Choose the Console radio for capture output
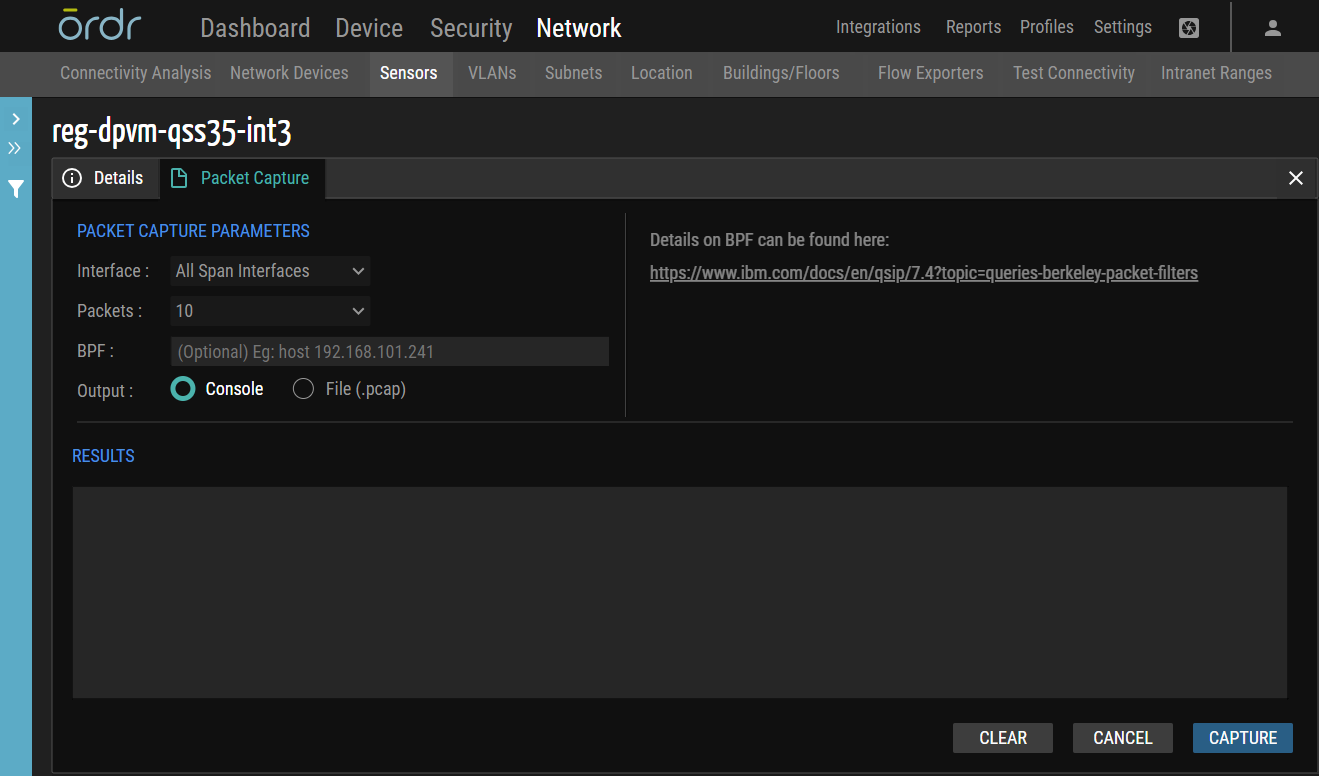 (x=182, y=388)
